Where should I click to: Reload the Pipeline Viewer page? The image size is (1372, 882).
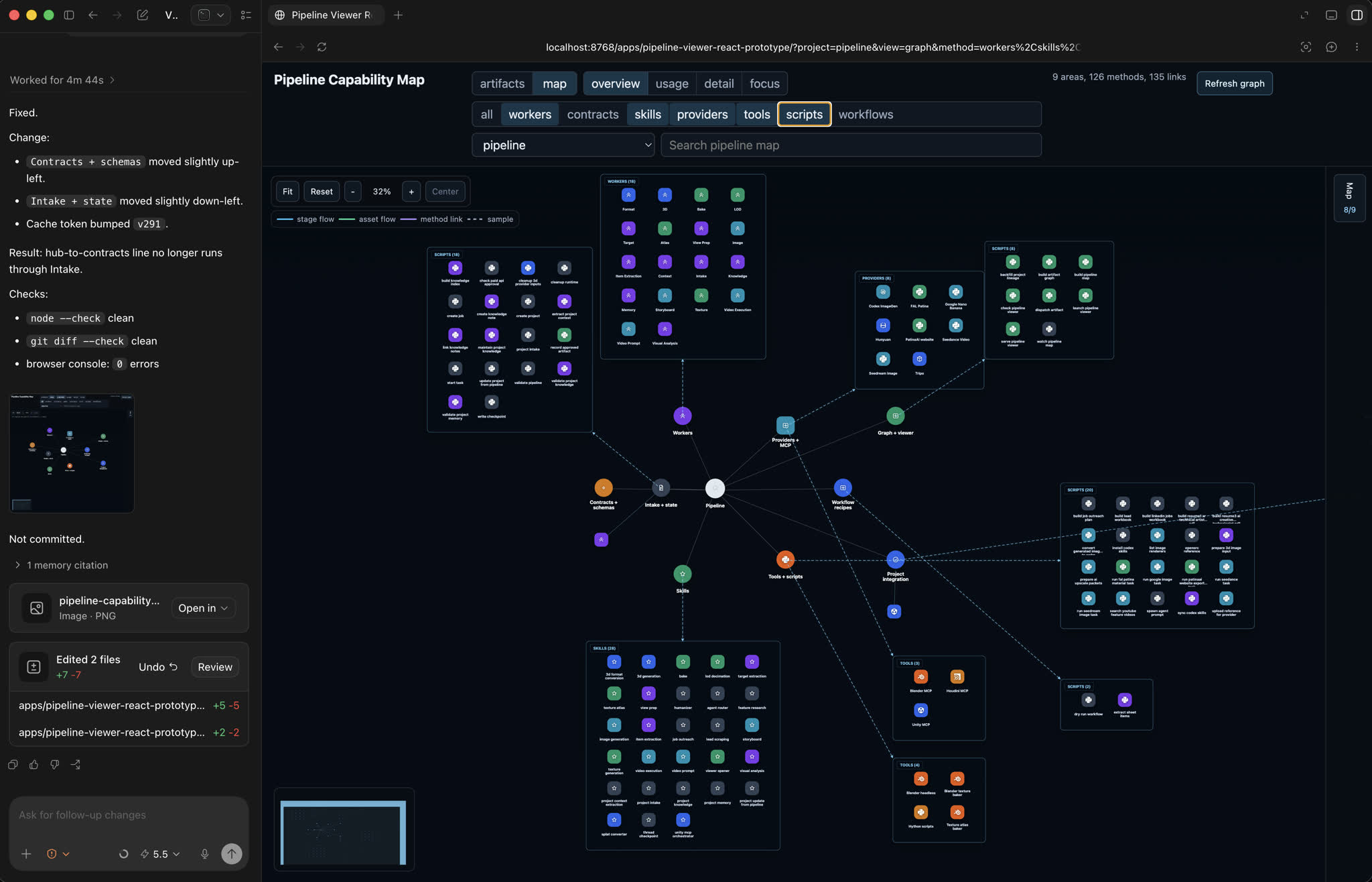pos(322,47)
